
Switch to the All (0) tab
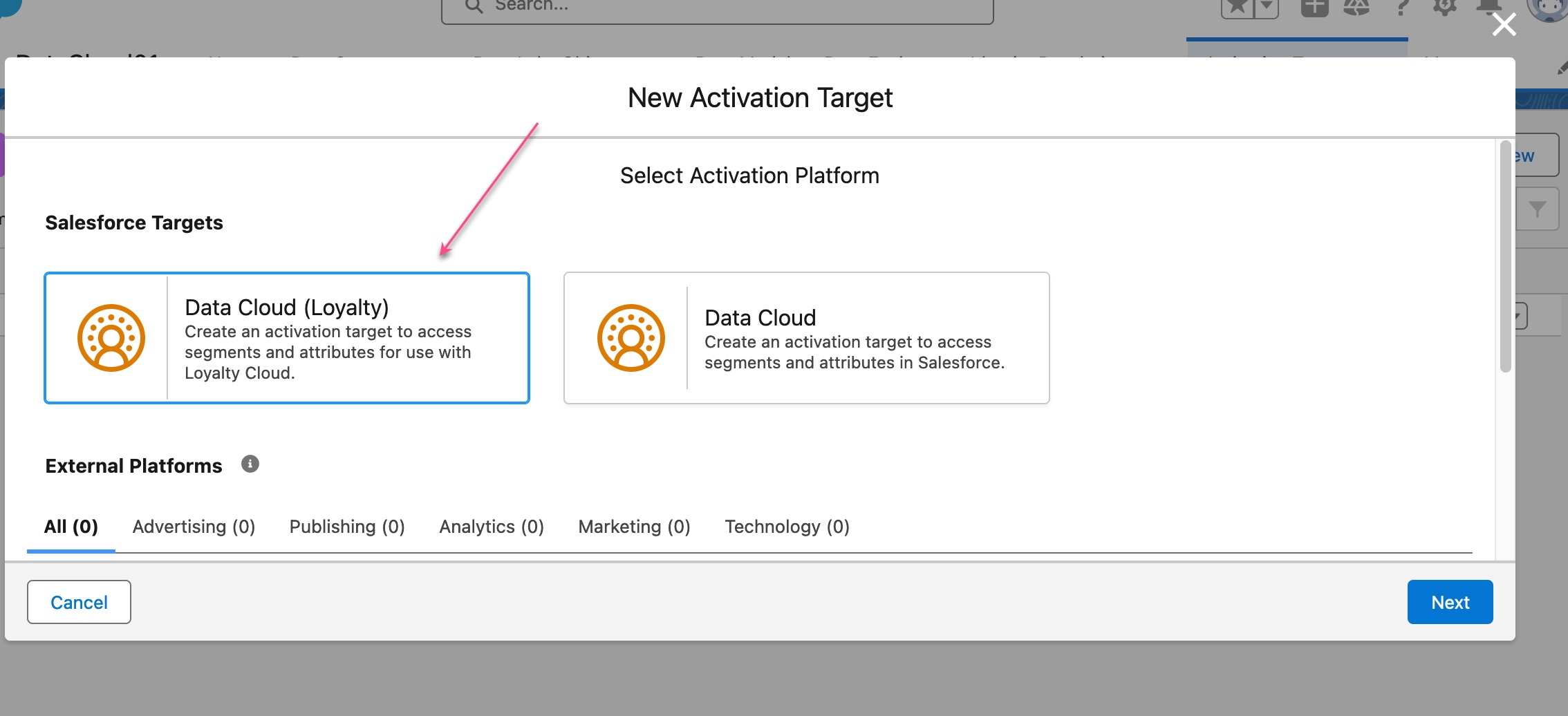[71, 527]
